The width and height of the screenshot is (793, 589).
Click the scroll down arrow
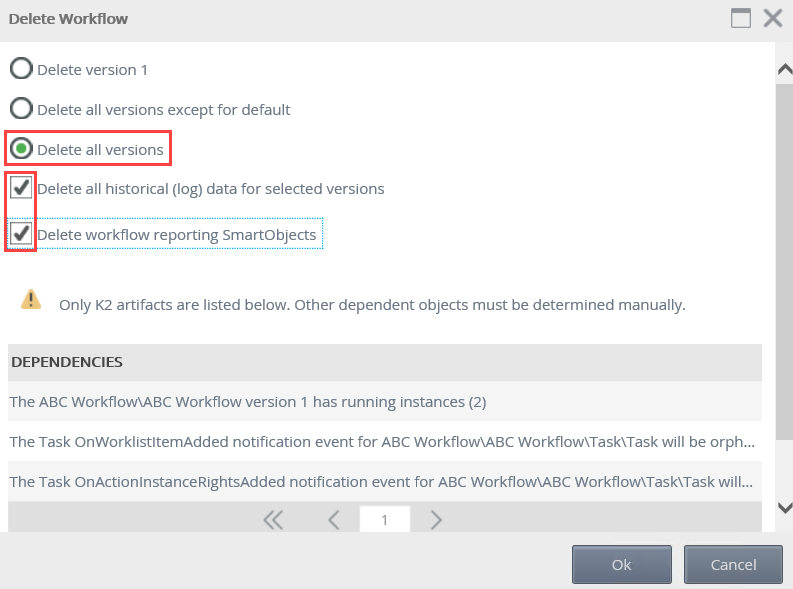[785, 508]
